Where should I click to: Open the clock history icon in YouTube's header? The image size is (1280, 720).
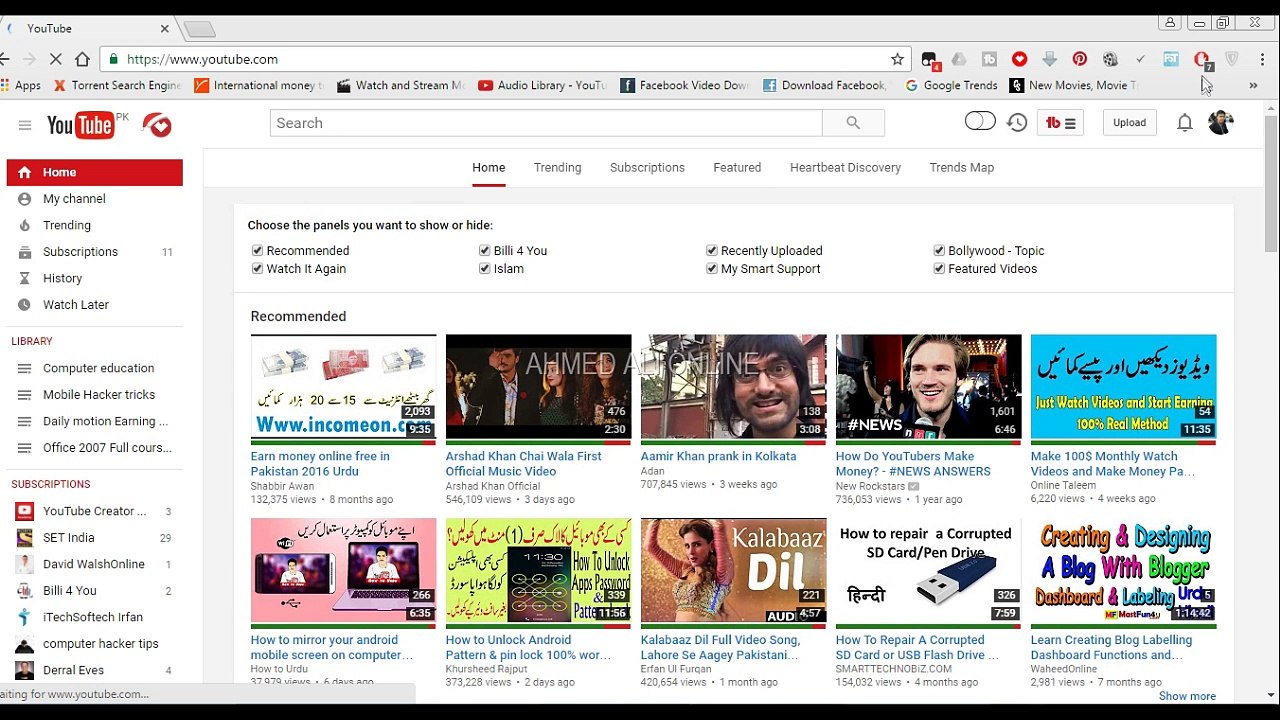1017,122
